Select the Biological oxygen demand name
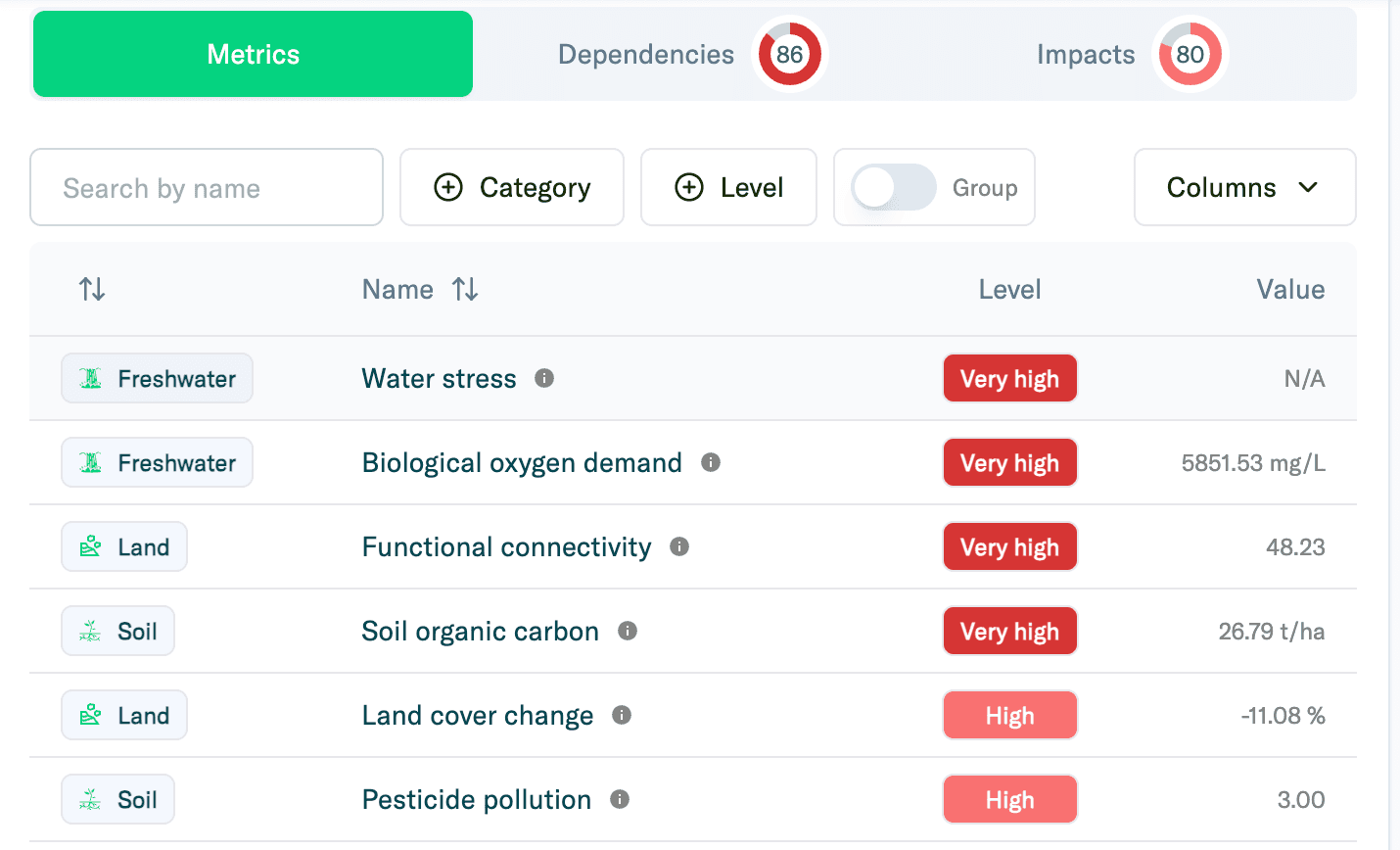The image size is (1400, 850). point(522,462)
